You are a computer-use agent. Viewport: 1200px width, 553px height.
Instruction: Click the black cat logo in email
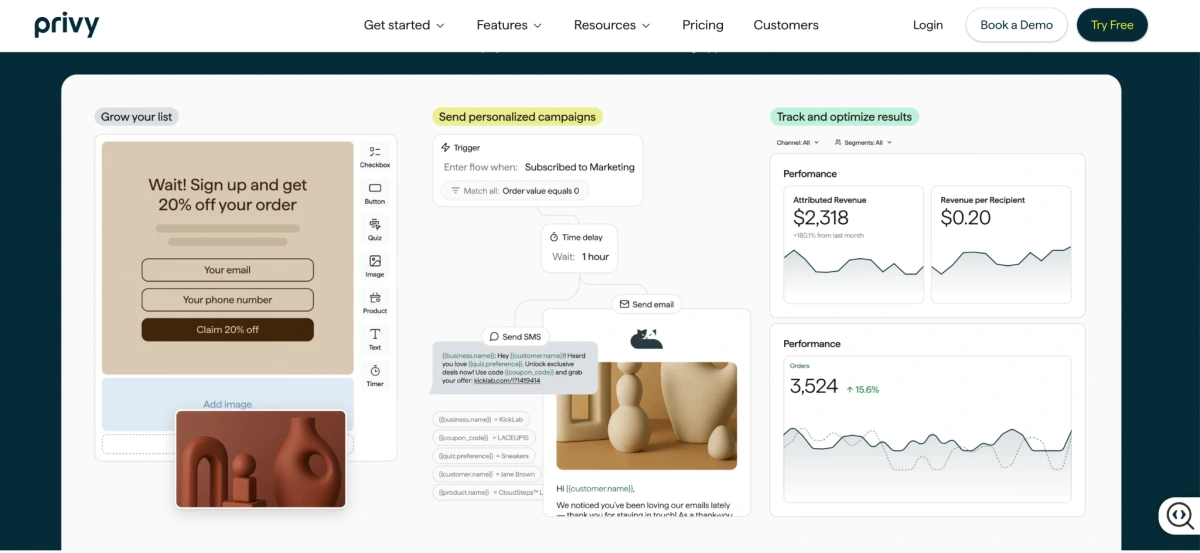[x=646, y=339]
